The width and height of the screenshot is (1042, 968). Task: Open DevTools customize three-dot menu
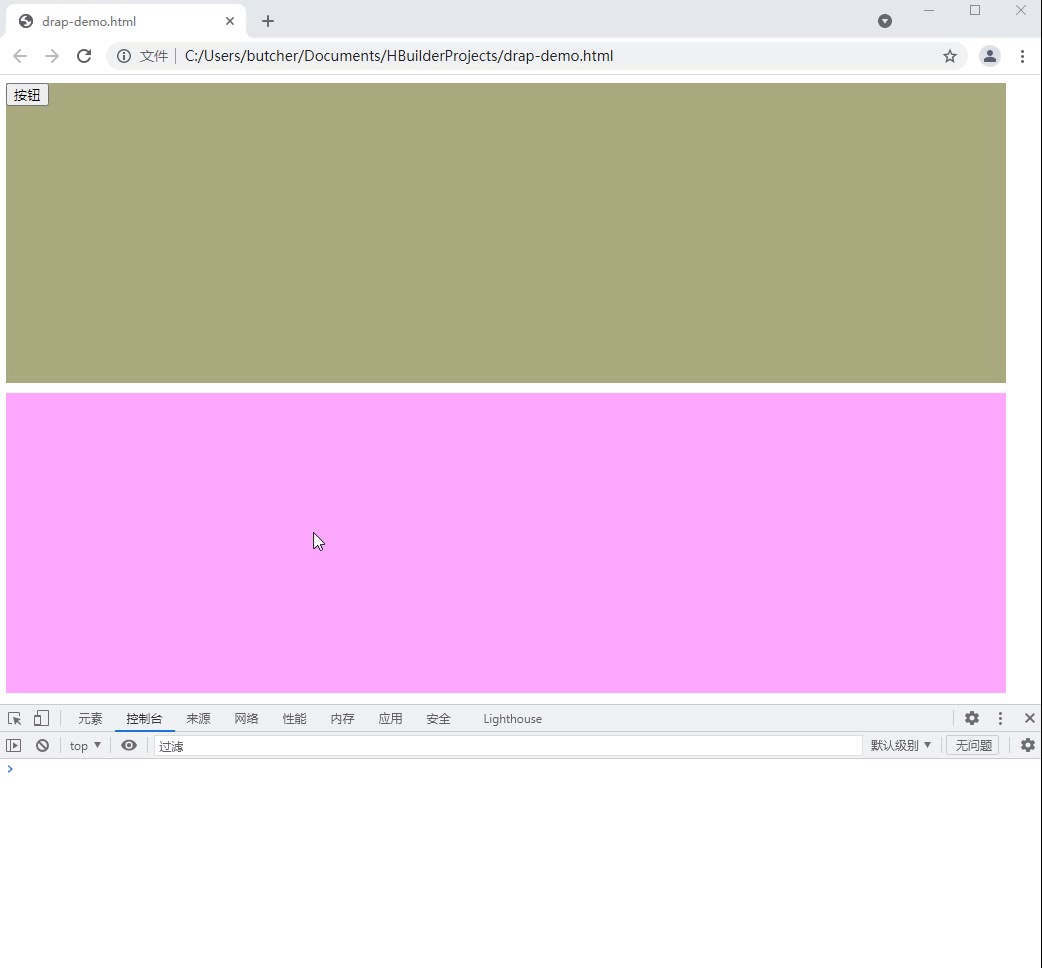click(1000, 718)
